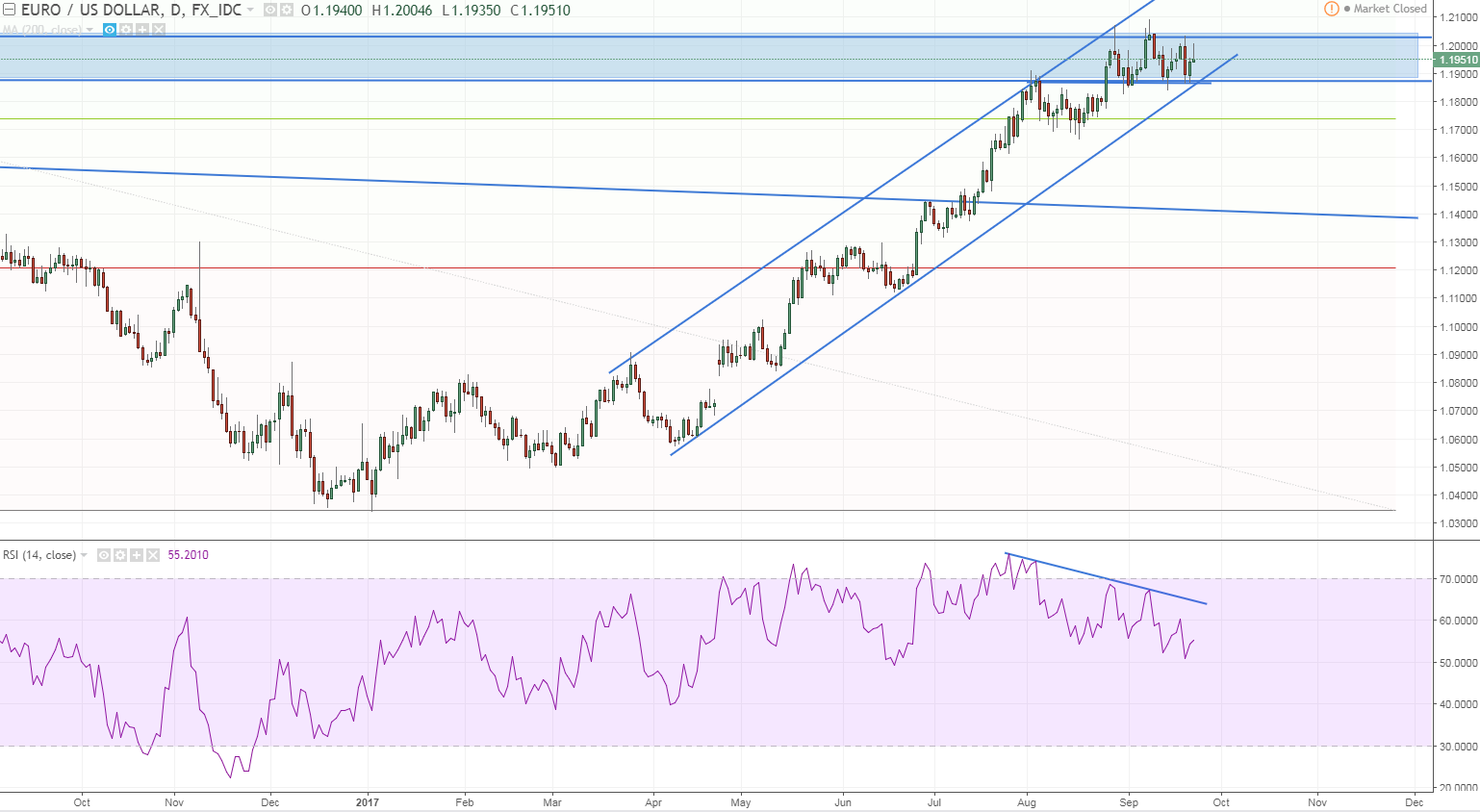Click 1.10000 on the price axis
Viewport: 1480px width, 812px height.
point(1458,327)
